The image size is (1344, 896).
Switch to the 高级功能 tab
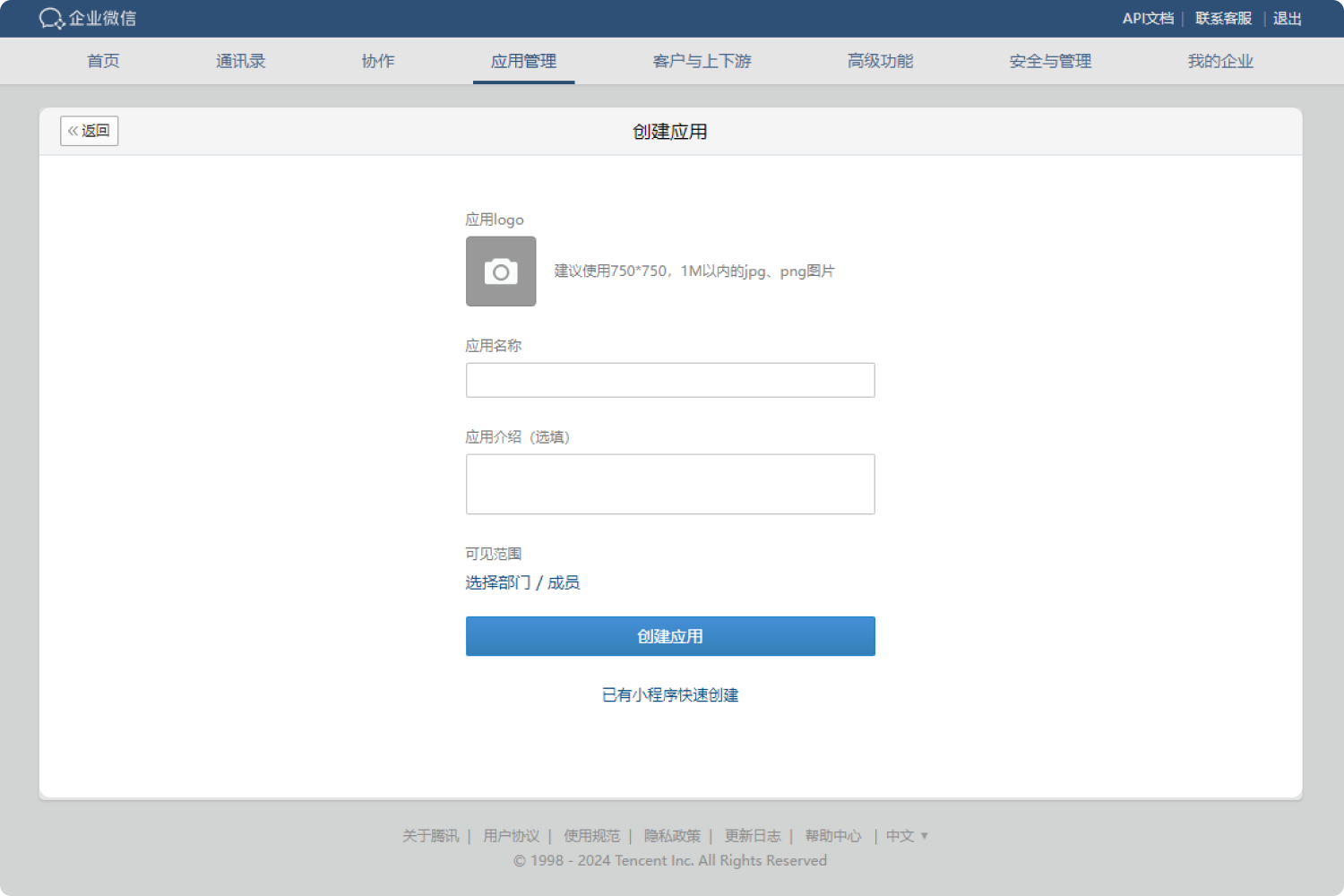tap(881, 61)
